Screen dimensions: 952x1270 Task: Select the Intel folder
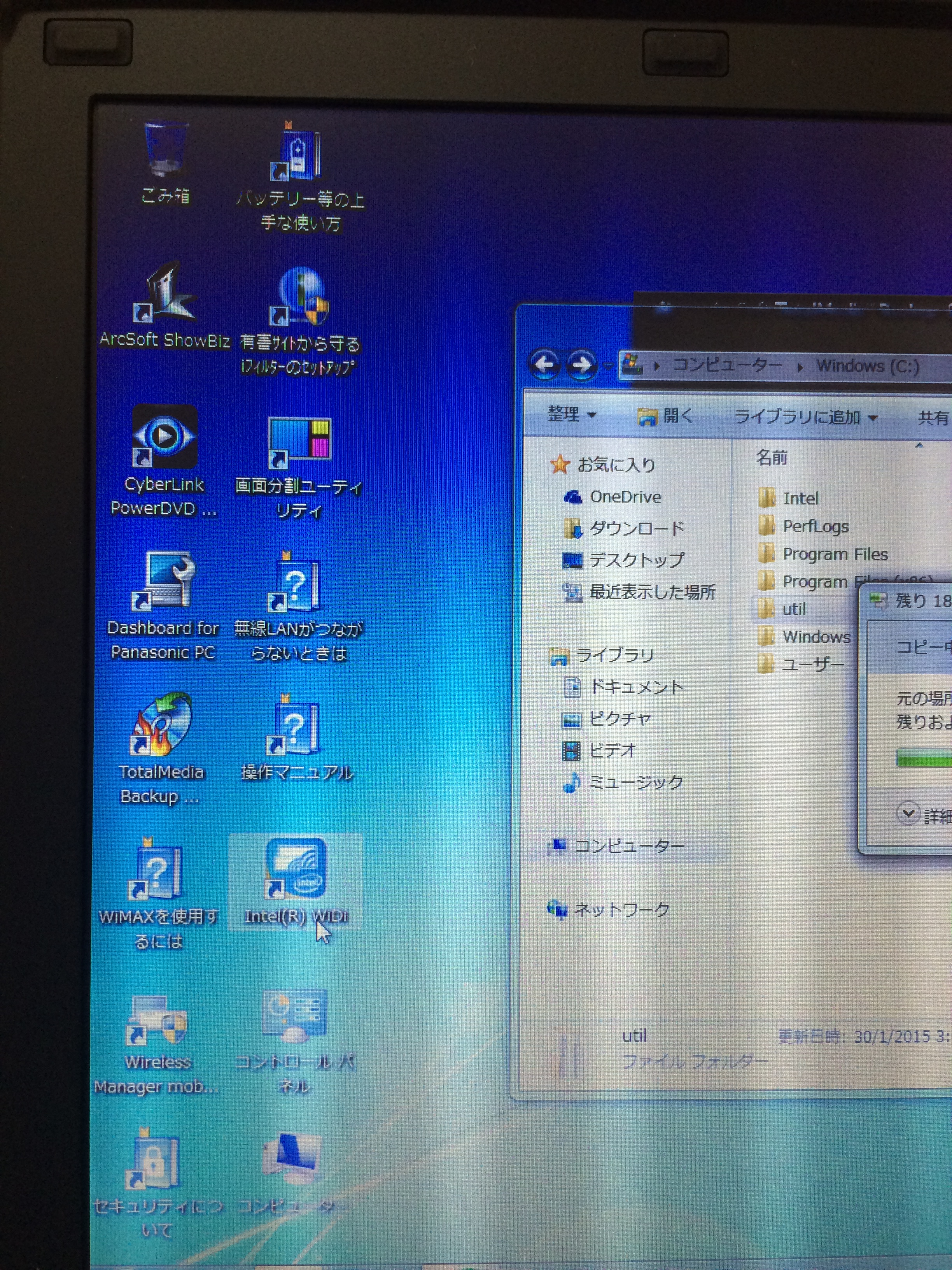(x=788, y=498)
